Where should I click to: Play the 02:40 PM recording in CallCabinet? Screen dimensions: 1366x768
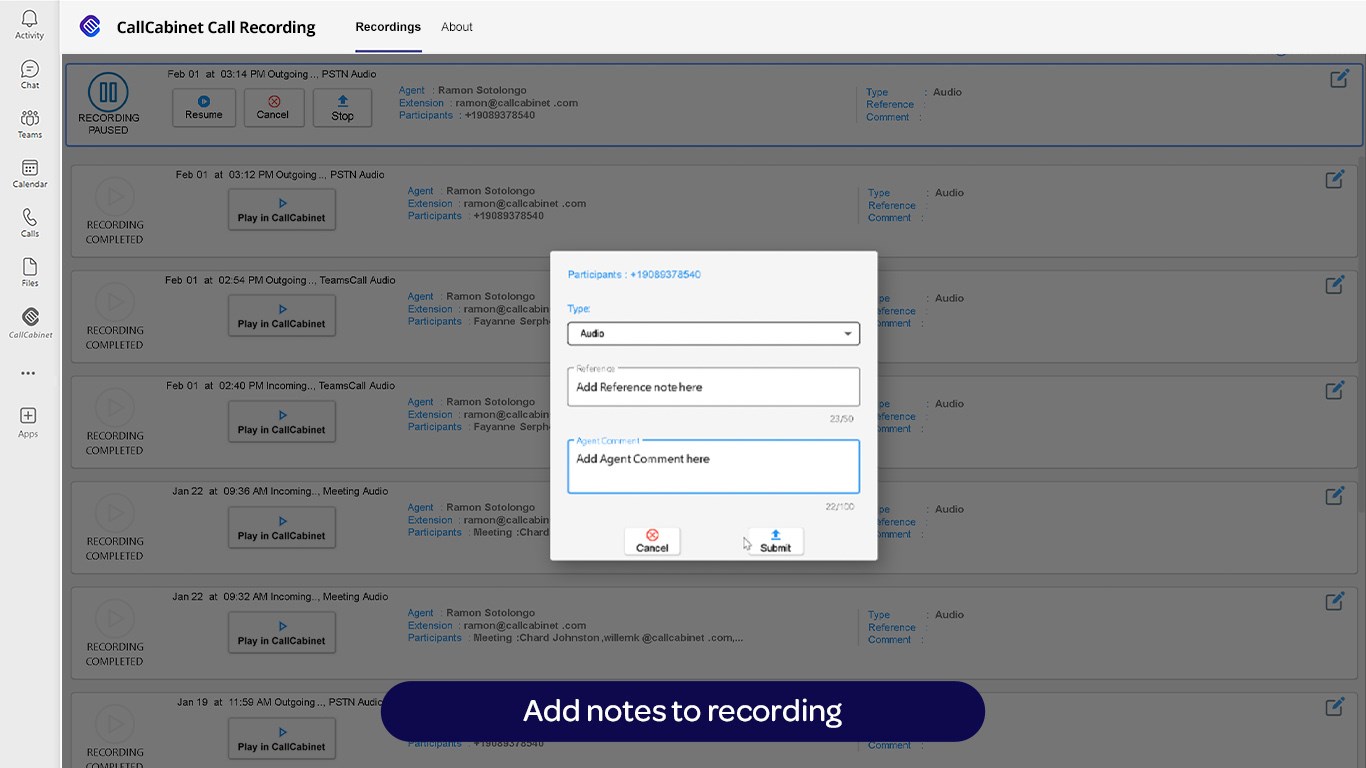pyautogui.click(x=282, y=422)
